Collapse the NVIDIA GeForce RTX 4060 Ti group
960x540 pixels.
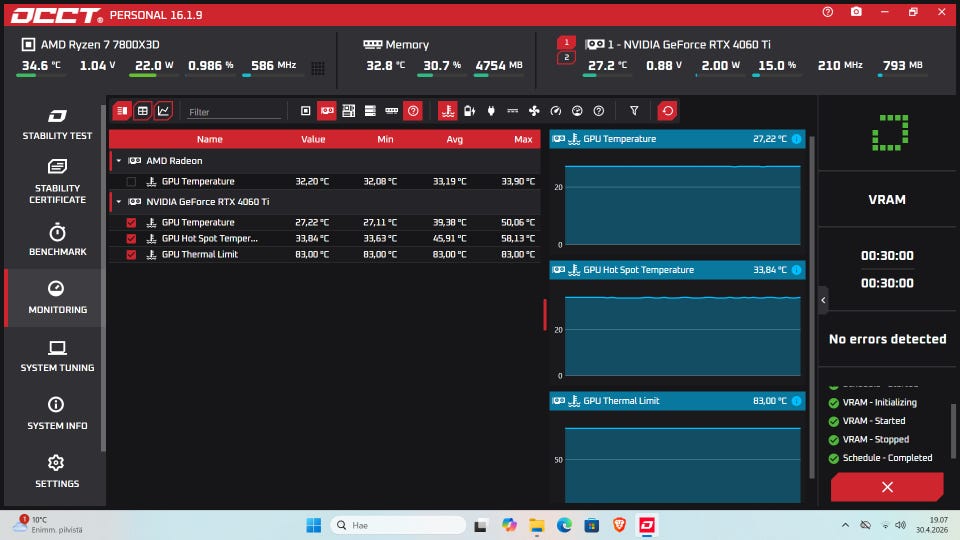pos(119,201)
